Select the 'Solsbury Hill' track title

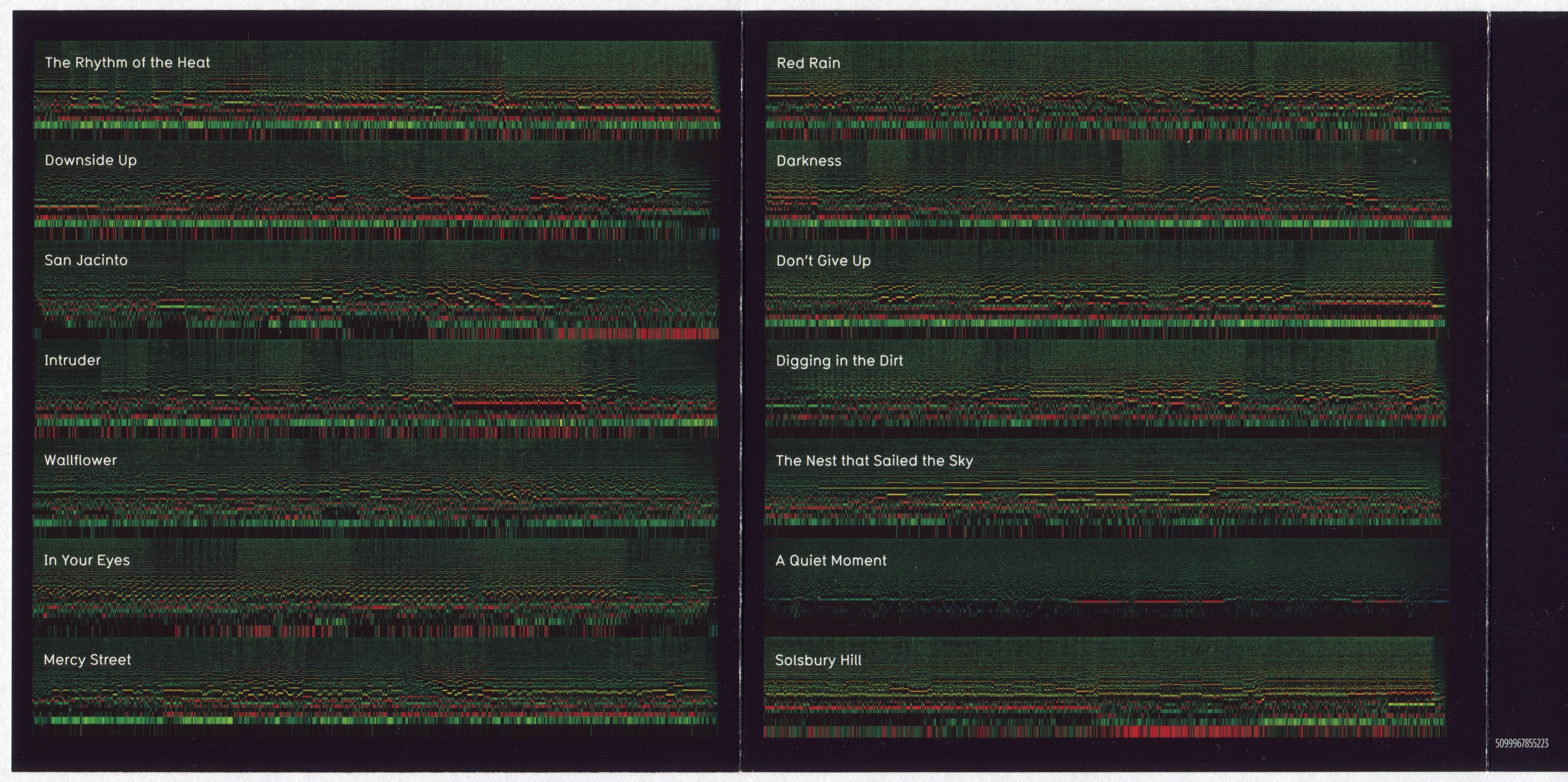pyautogui.click(x=818, y=660)
